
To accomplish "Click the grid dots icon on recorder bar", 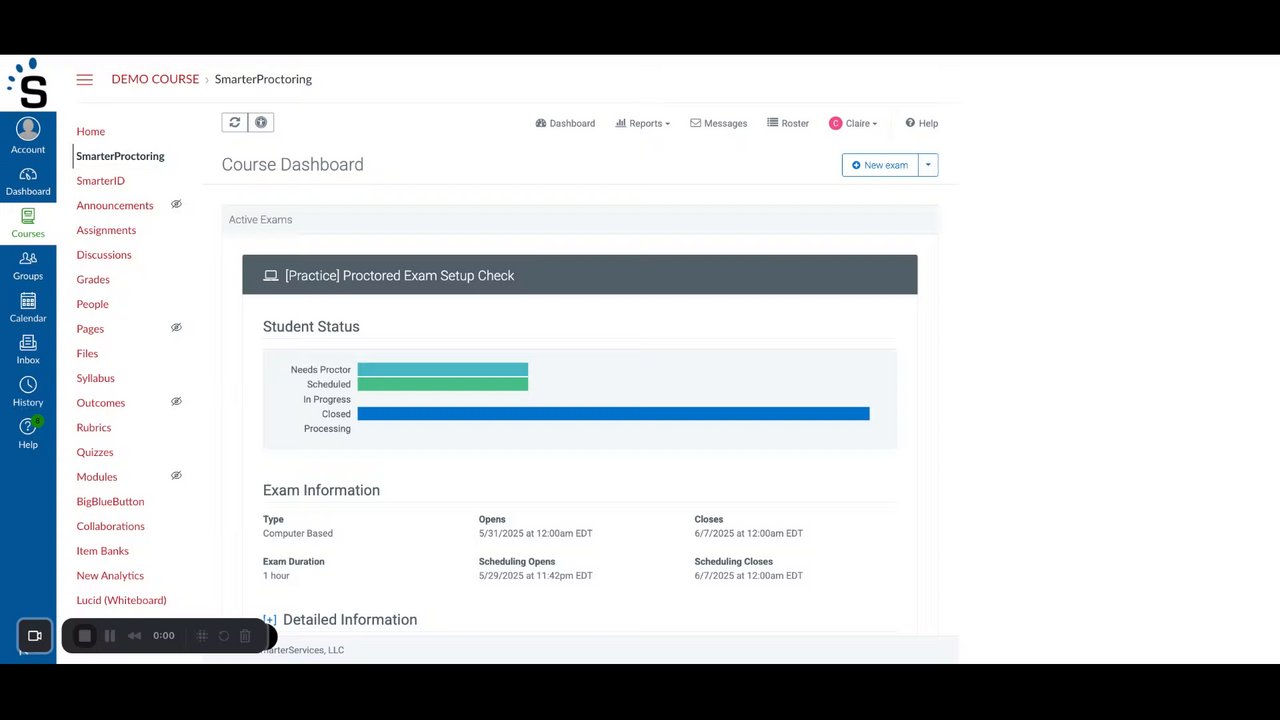I will pos(201,636).
